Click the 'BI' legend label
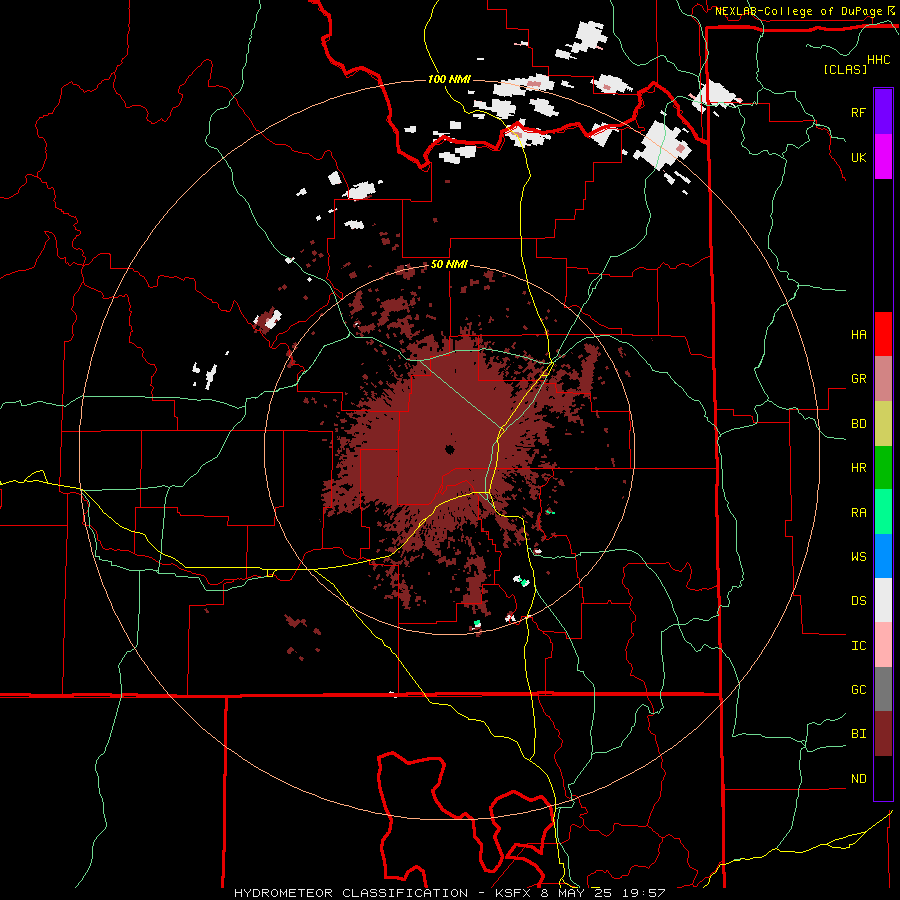The height and width of the screenshot is (900, 900). click(858, 734)
